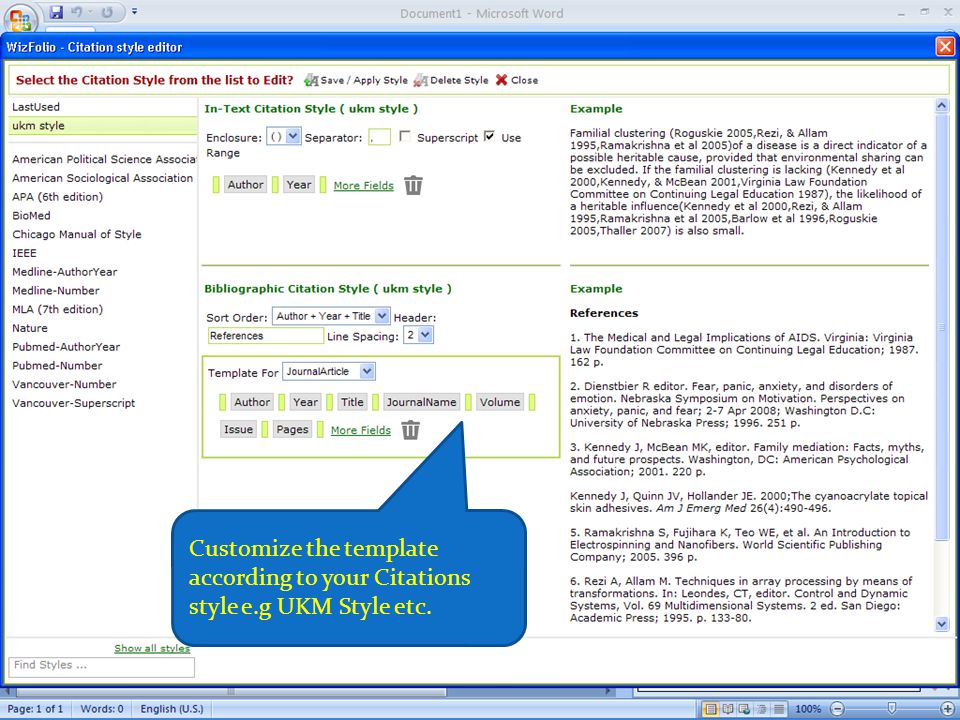The width and height of the screenshot is (960, 720).
Task: Switch to Full Screen Reading view icon
Action: pos(727,709)
